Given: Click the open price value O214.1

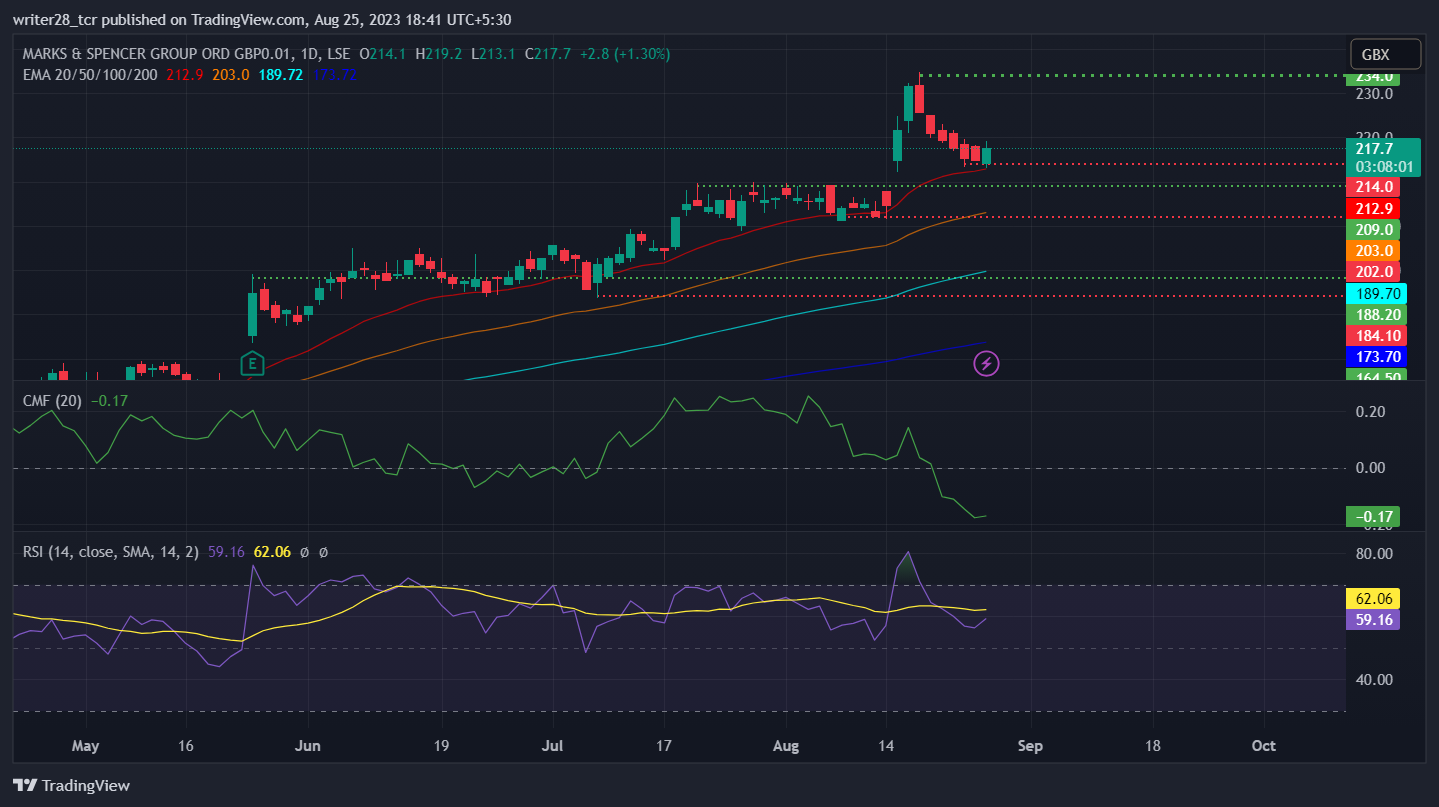Looking at the screenshot, I should (x=383, y=54).
